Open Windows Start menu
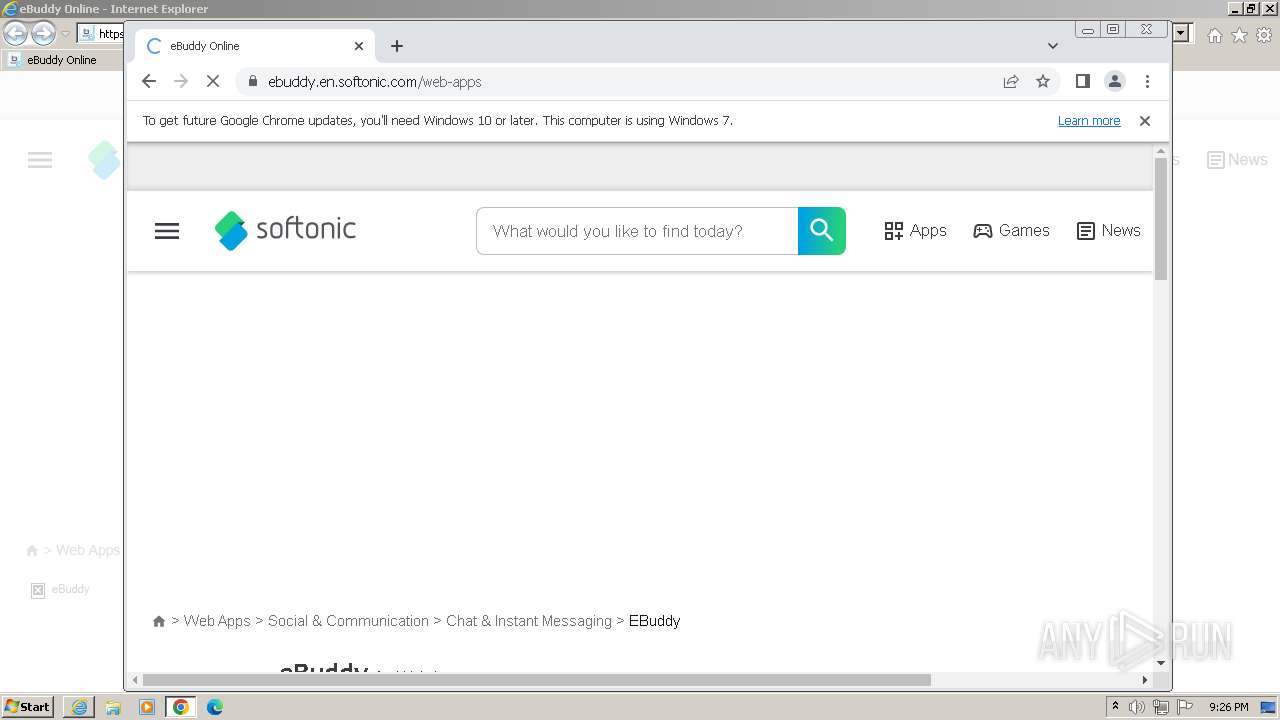Screen dimensions: 1280x720 [x=28, y=707]
